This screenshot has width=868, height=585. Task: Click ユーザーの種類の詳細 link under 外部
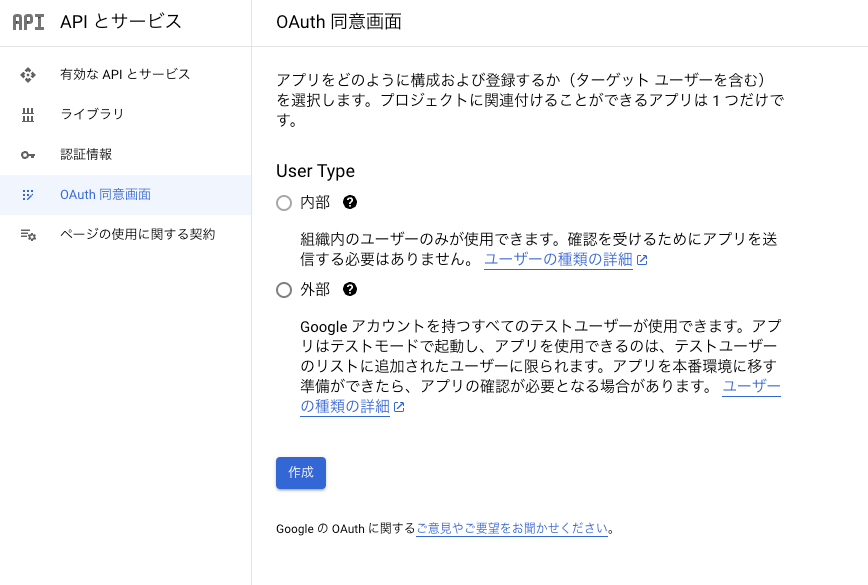coord(344,407)
